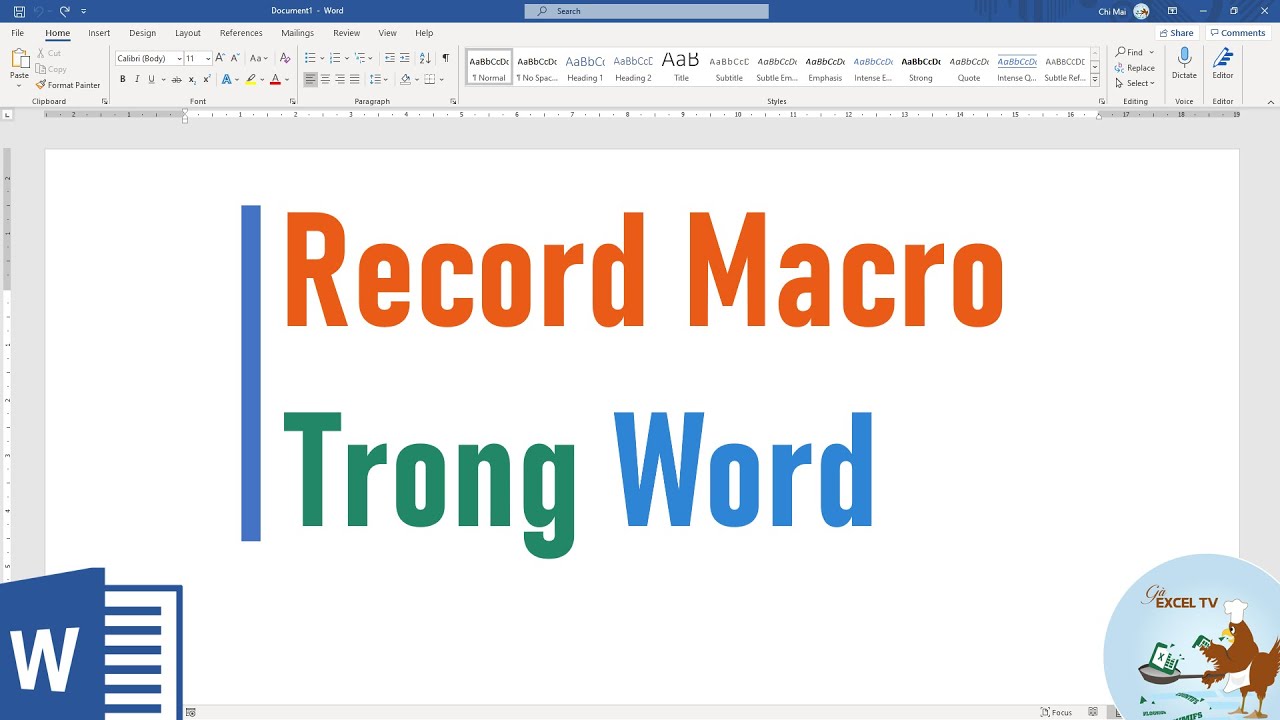The image size is (1280, 720).
Task: Switch to the Insert tab
Action: coord(99,33)
